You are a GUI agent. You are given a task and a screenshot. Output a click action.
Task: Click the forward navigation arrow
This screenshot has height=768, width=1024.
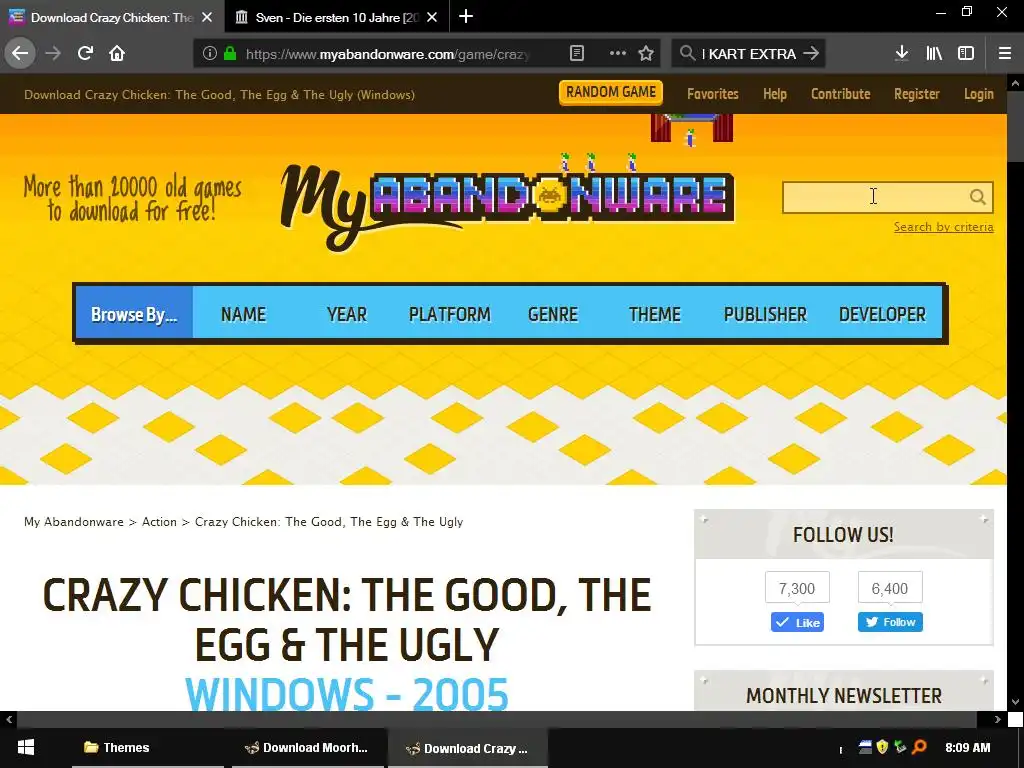53,53
